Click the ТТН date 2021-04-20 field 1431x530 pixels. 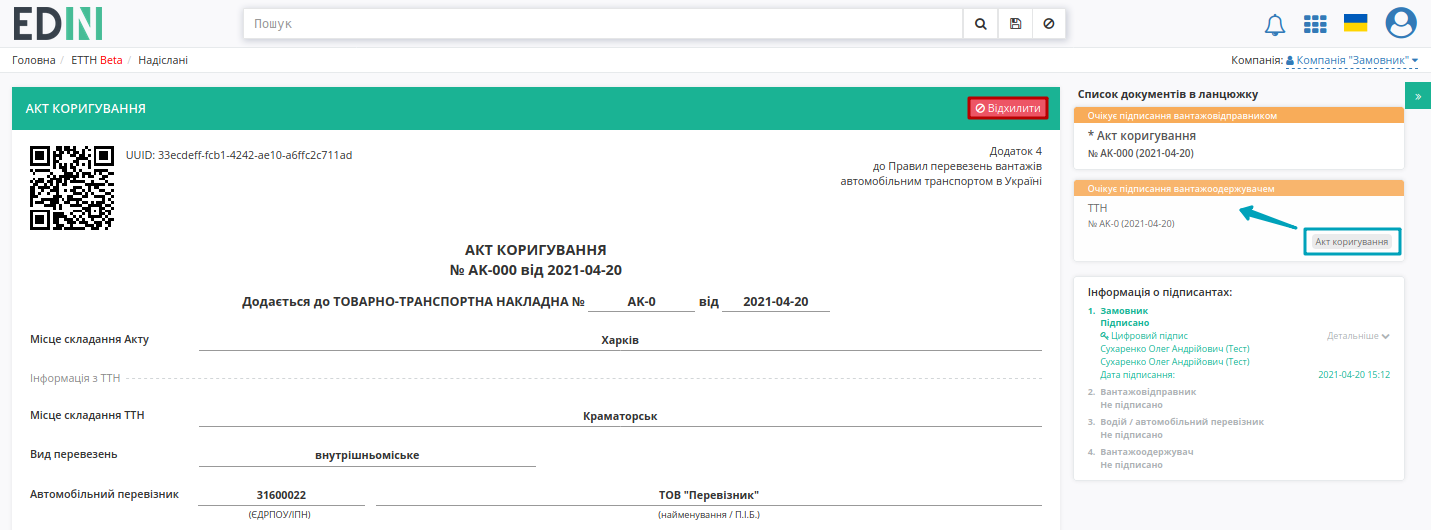pos(776,301)
